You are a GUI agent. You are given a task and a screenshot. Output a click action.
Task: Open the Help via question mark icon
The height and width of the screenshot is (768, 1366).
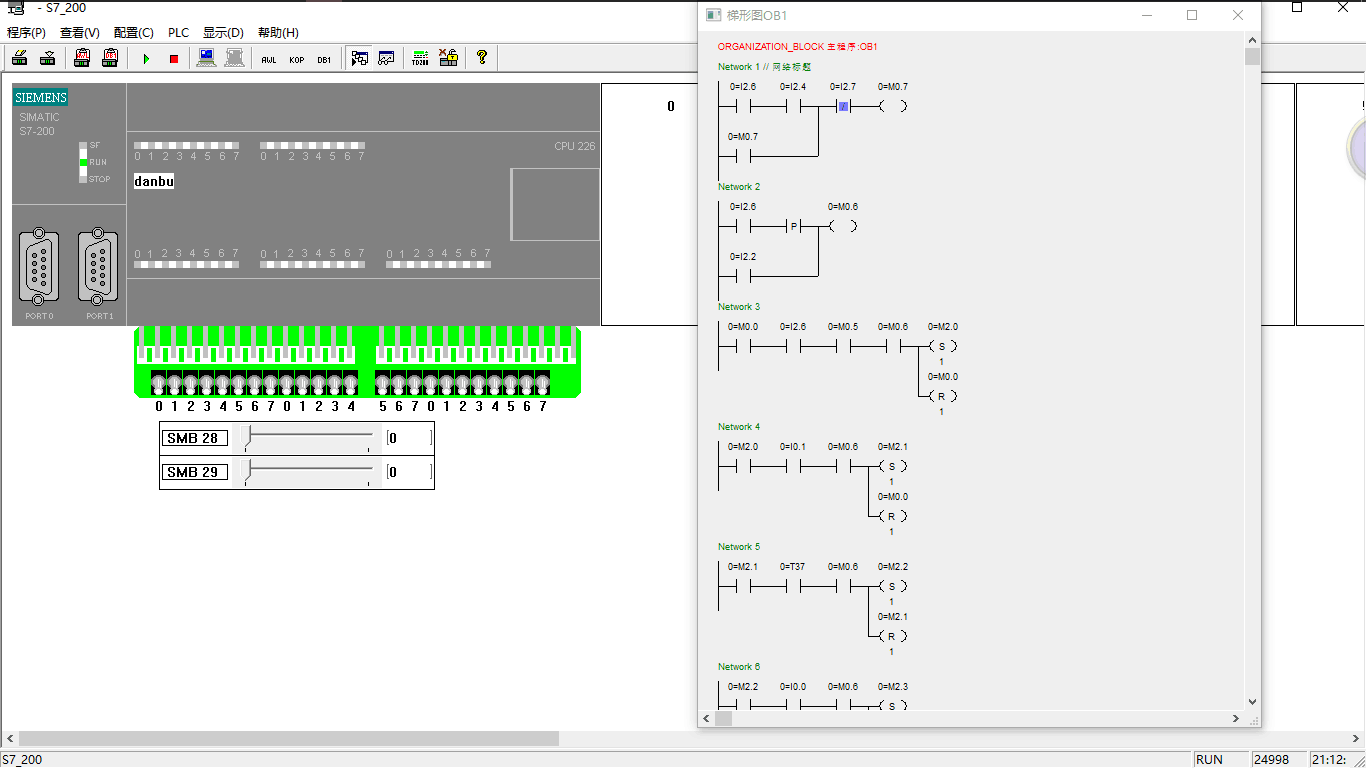coord(482,58)
